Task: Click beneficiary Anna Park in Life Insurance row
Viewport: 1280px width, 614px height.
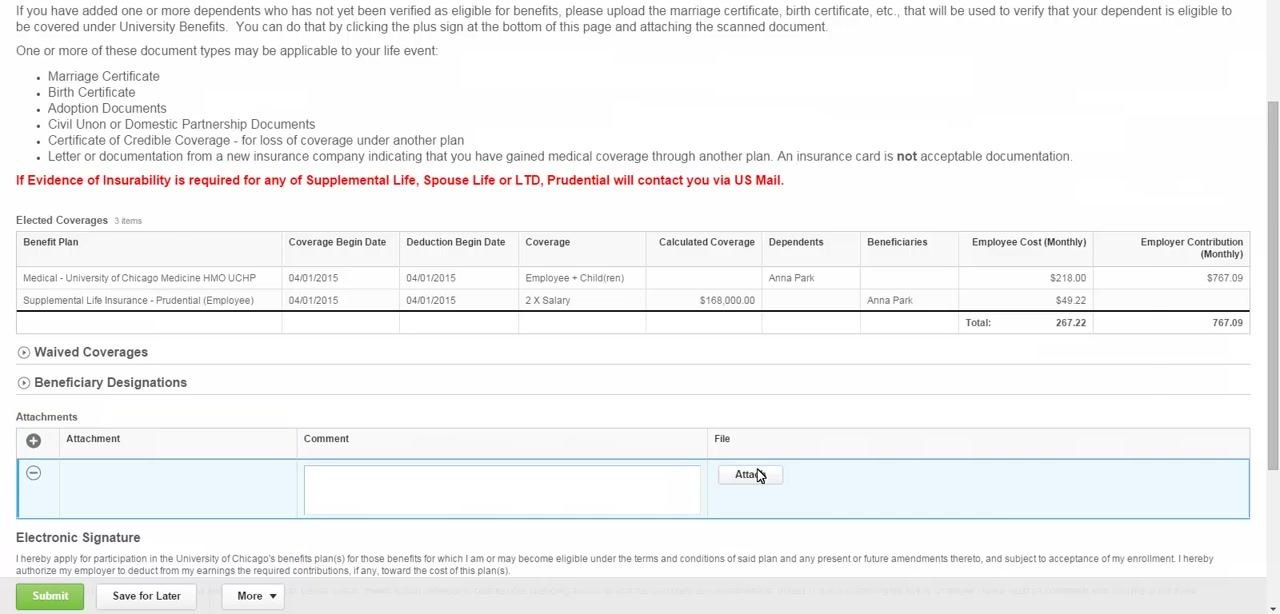Action: tap(890, 300)
